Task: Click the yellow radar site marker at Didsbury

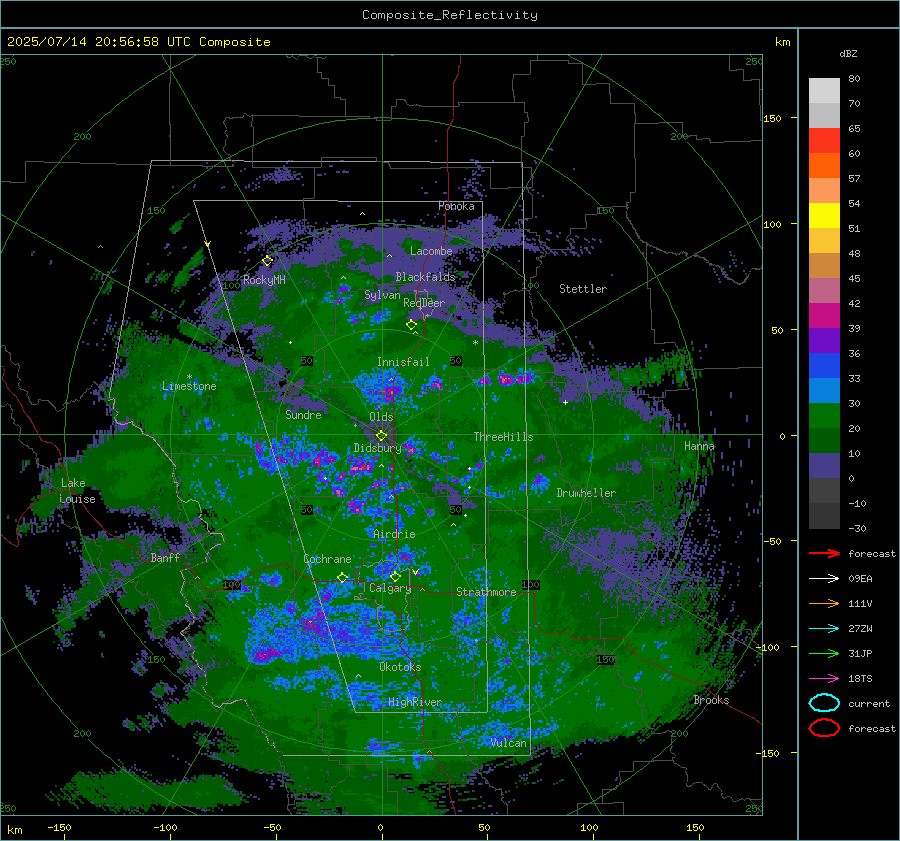Action: coord(382,436)
